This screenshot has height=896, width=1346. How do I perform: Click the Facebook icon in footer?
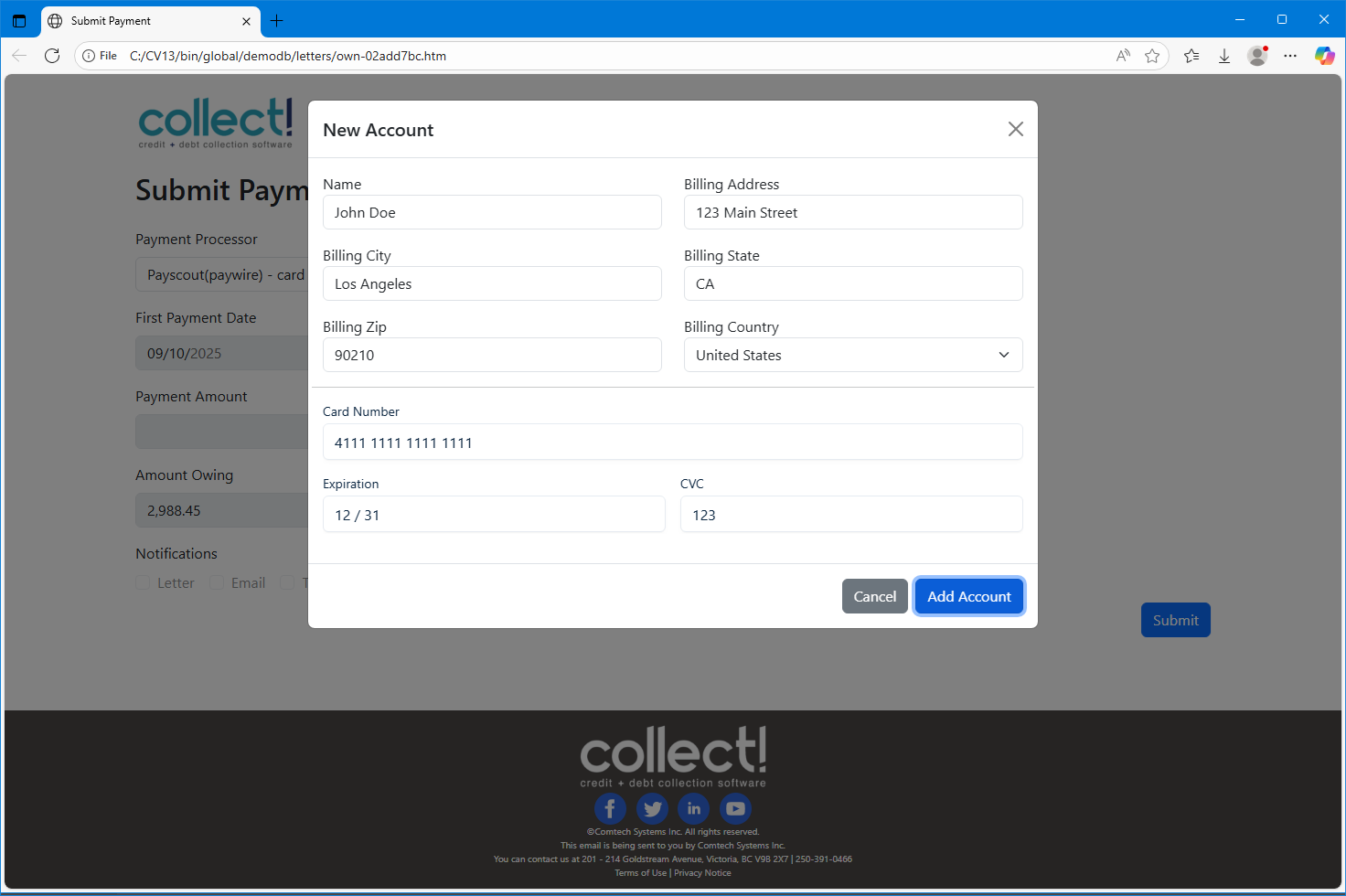[610, 809]
